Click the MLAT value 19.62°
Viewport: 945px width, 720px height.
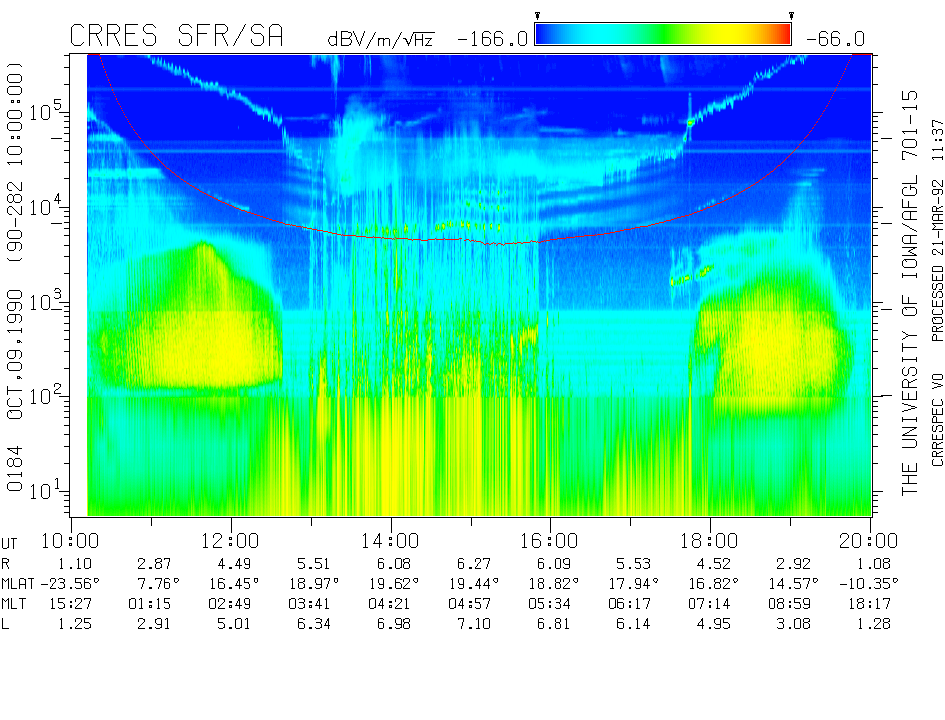[390, 583]
